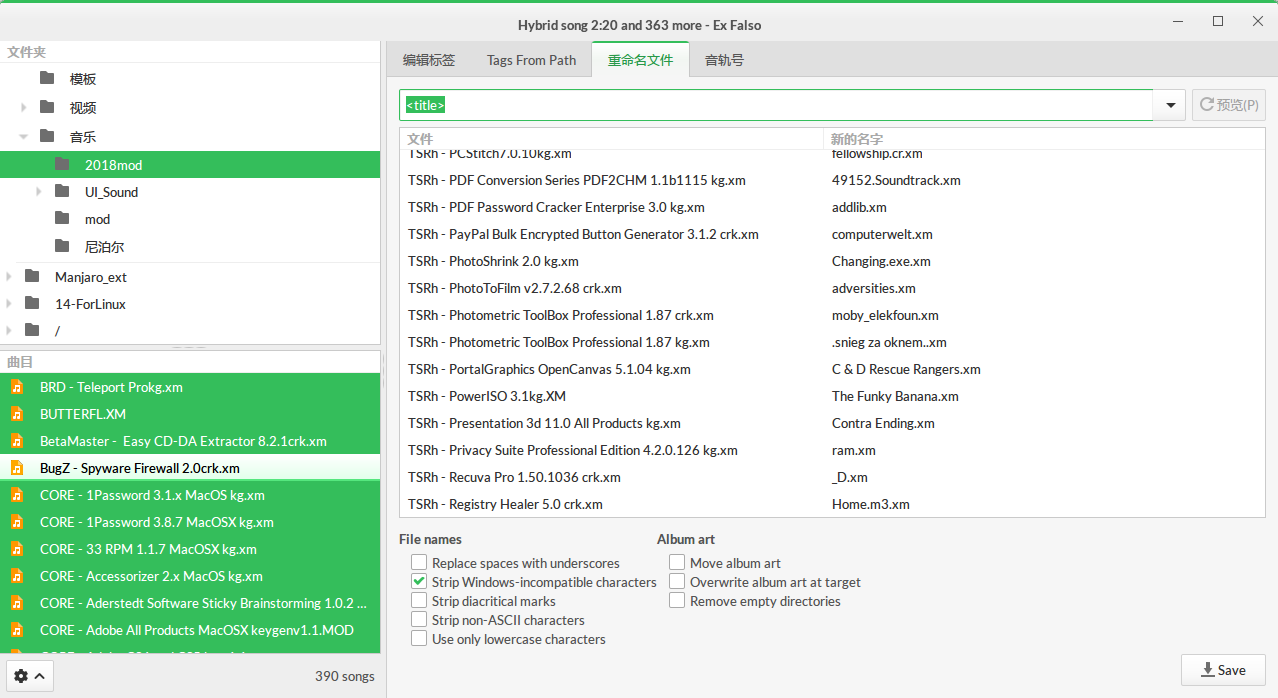Click the music file icon of BRD - Teleport Prokg.xm

(x=17, y=387)
